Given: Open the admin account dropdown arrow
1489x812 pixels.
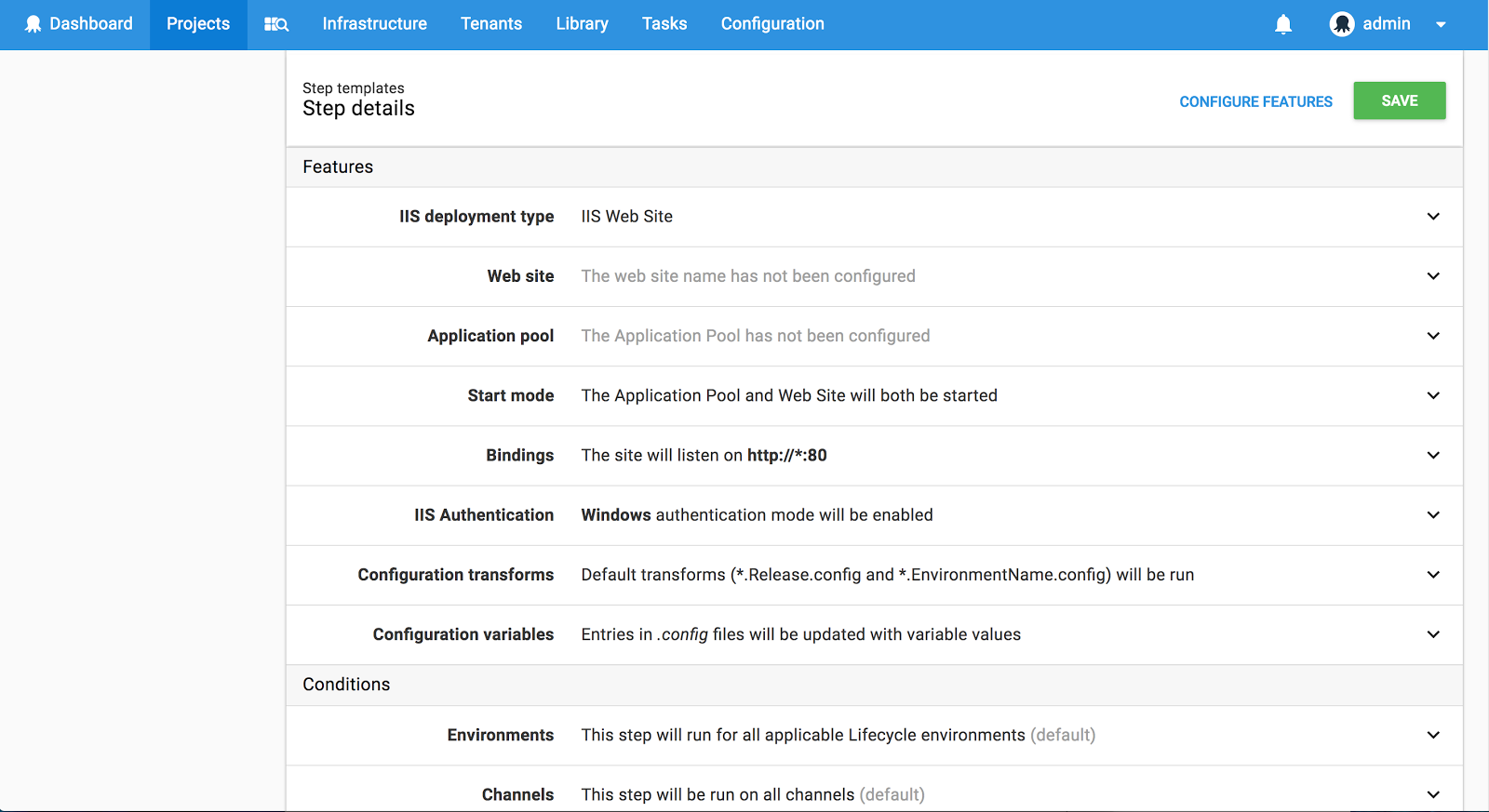Looking at the screenshot, I should pyautogui.click(x=1441, y=25).
